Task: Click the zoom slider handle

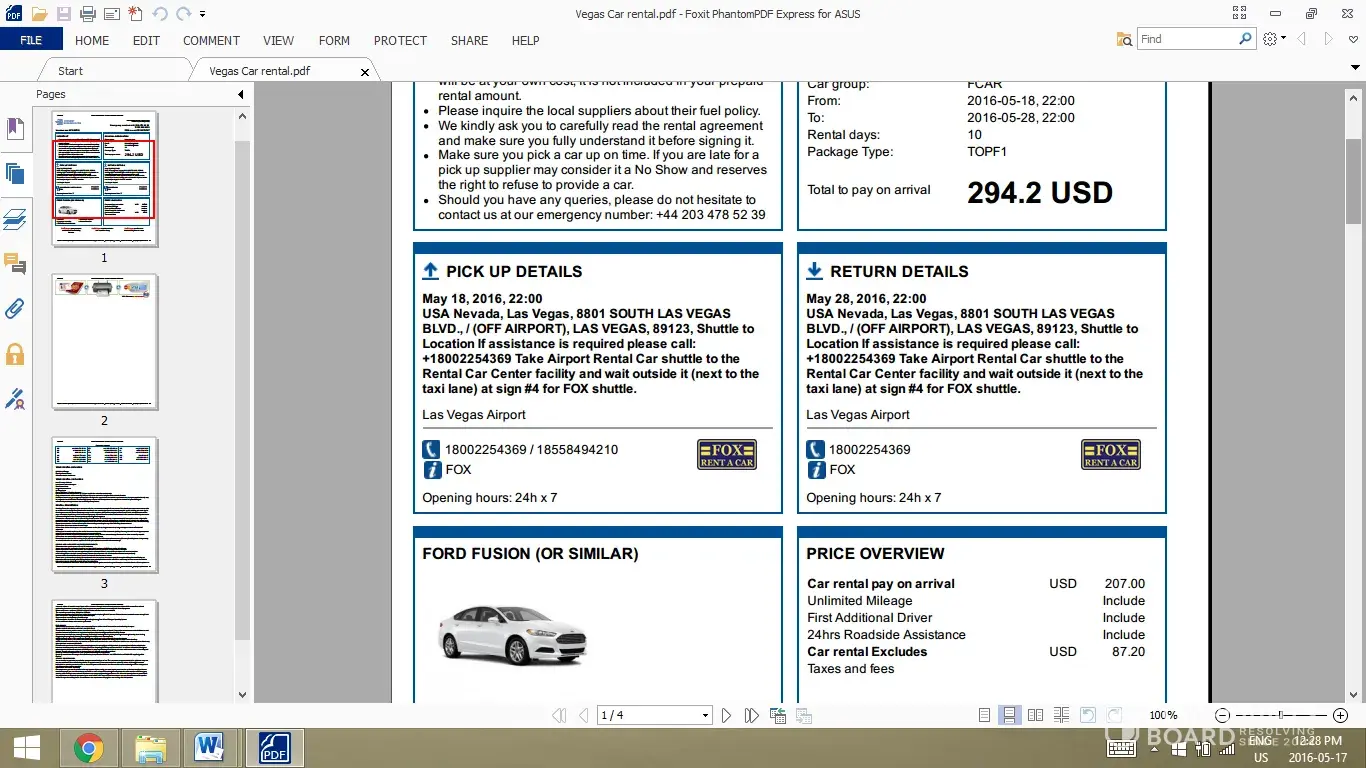Action: (x=1281, y=715)
